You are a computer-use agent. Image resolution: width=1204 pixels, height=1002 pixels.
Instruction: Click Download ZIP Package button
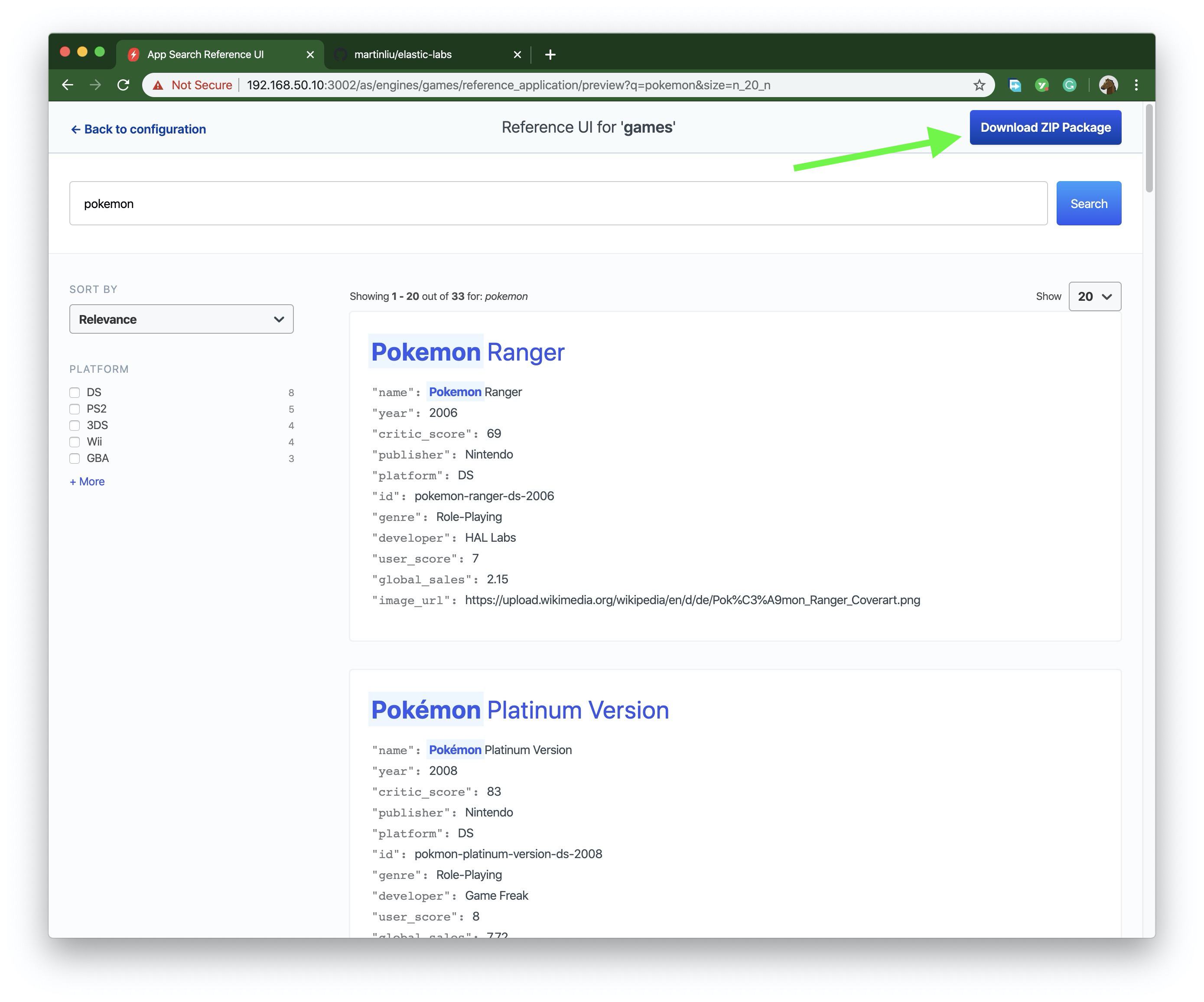click(1045, 127)
